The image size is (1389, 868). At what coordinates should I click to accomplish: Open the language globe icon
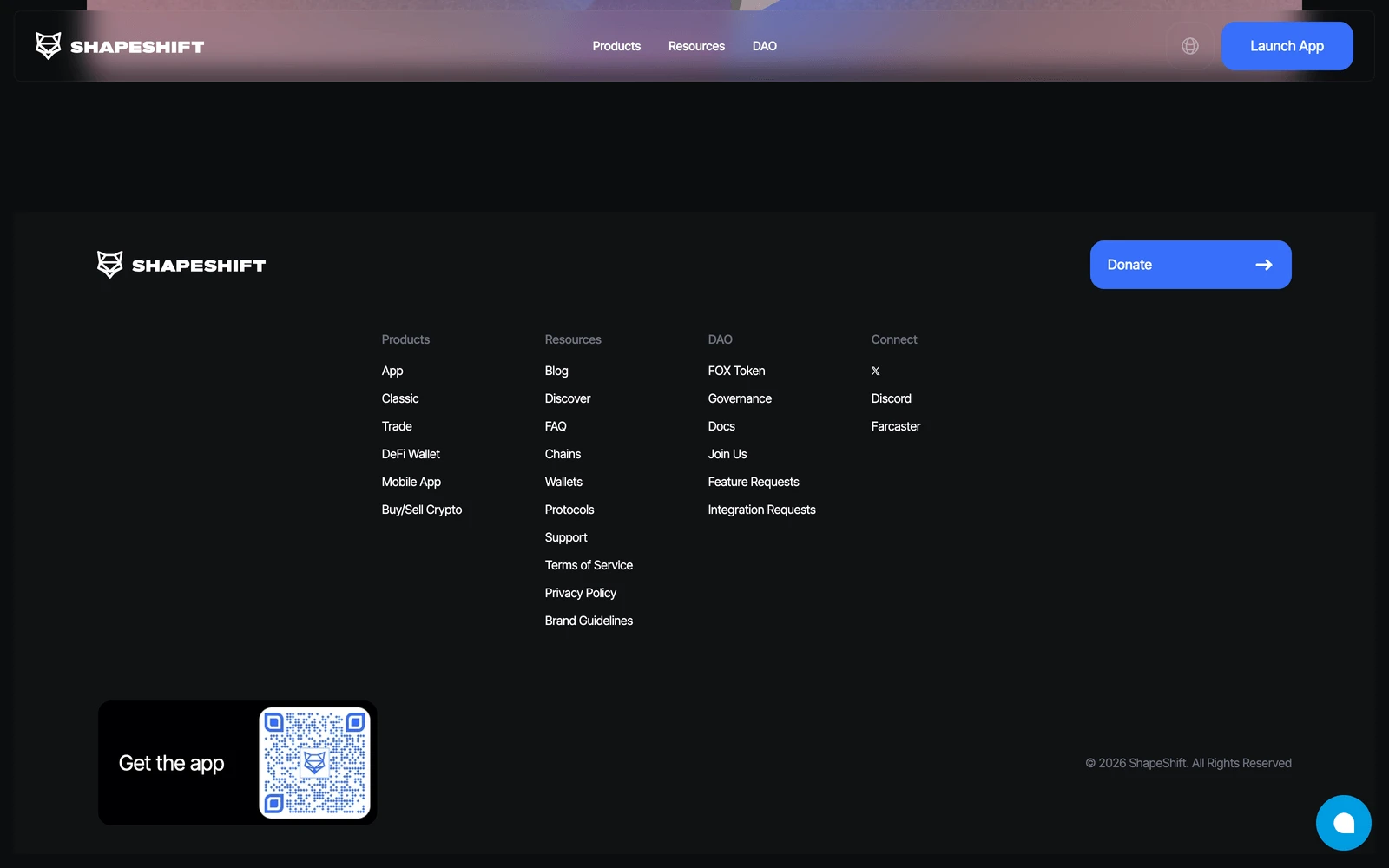click(1190, 46)
